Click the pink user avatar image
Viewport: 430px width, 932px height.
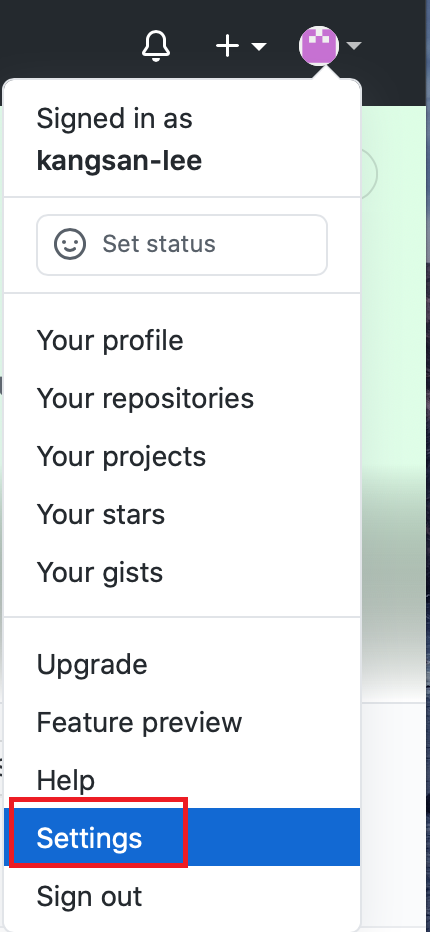[319, 45]
